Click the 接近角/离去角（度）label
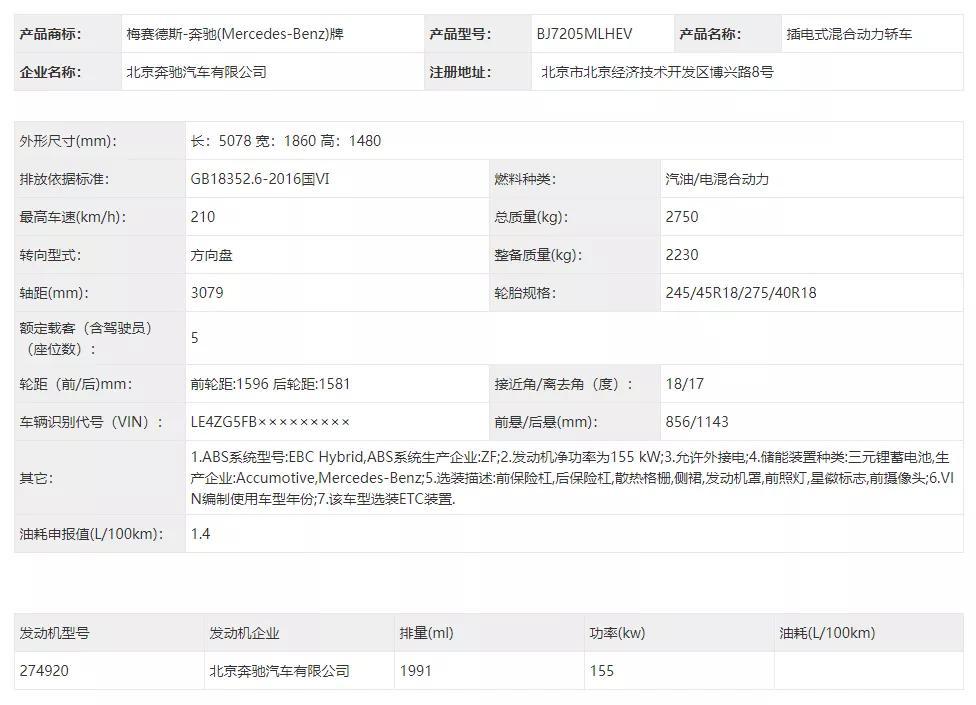Image resolution: width=976 pixels, height=705 pixels. [563, 384]
